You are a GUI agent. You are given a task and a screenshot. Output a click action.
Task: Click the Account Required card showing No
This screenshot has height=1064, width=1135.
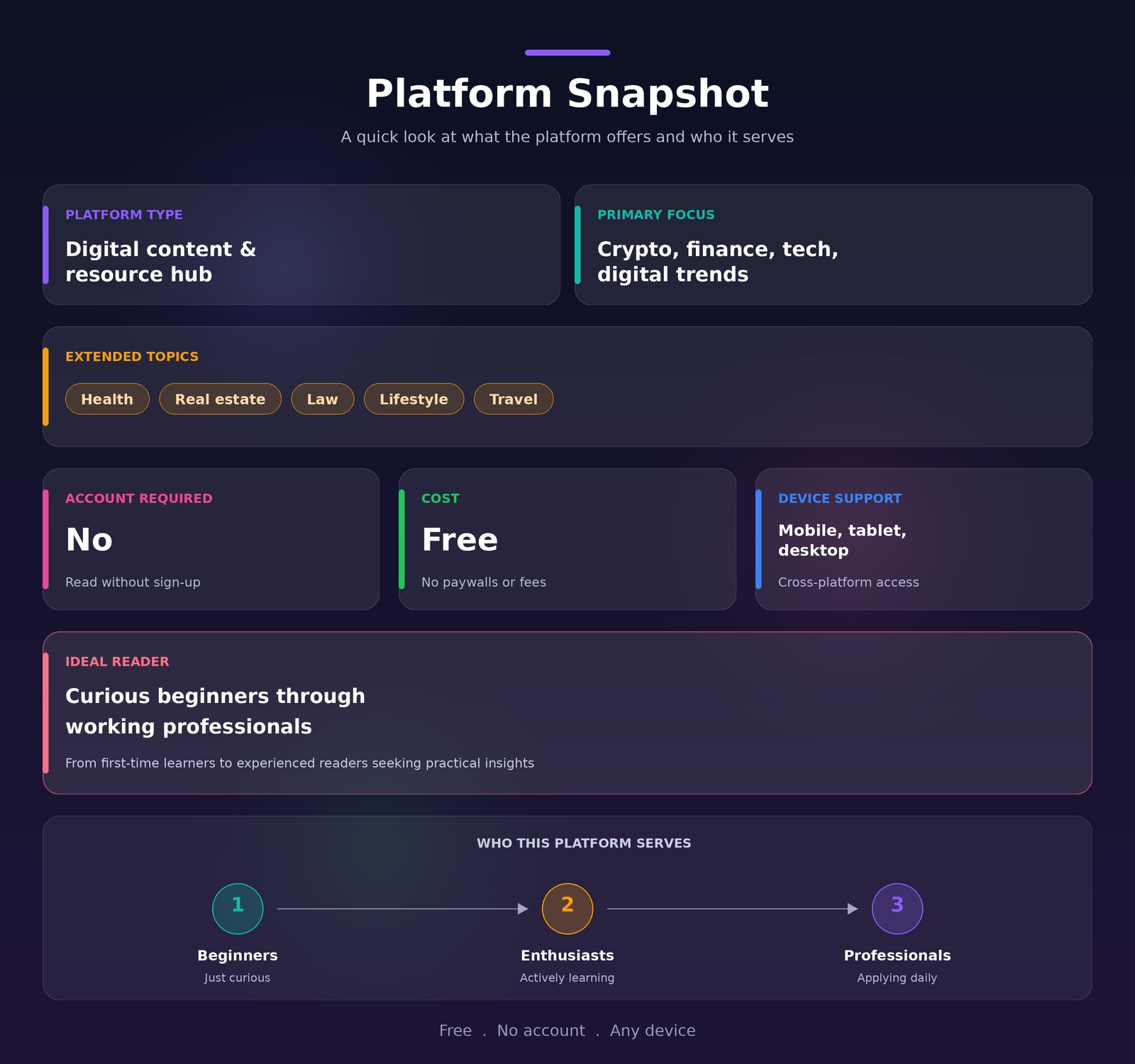[211, 539]
